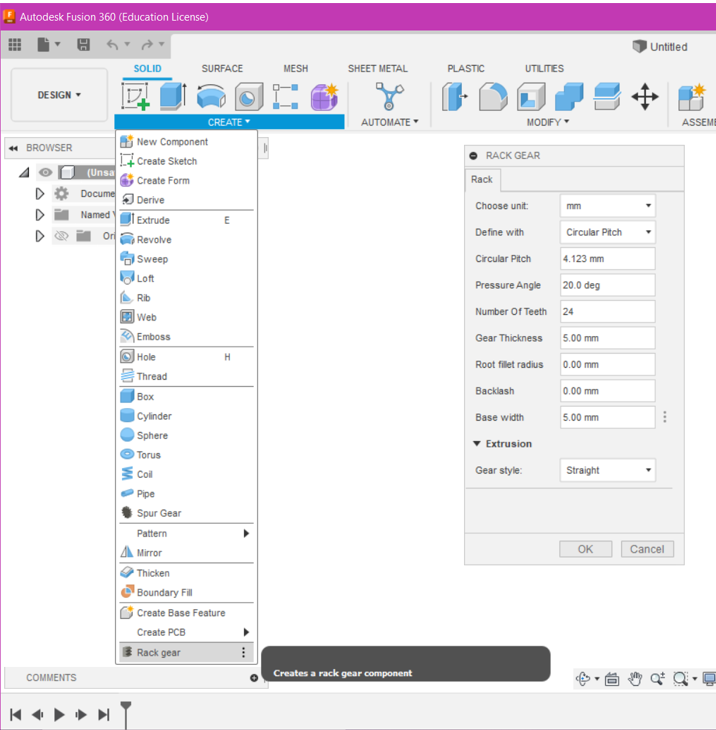The height and width of the screenshot is (730, 716).
Task: Switch to the Sheet Metal tab
Action: click(x=377, y=69)
